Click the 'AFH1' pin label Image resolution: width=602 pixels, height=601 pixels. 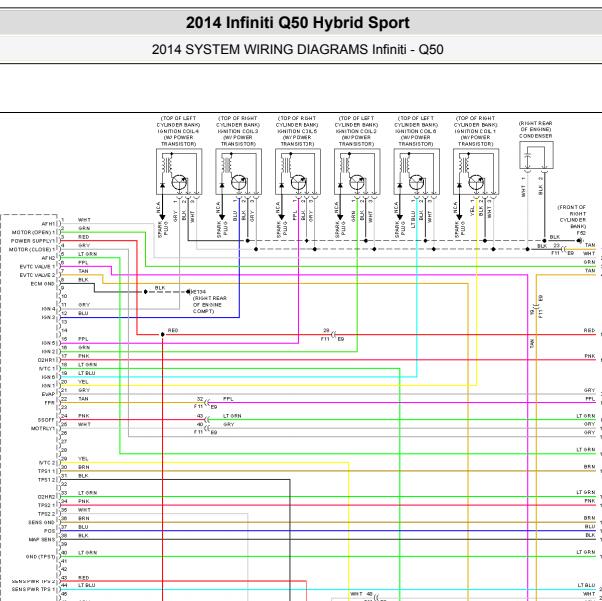[x=48, y=224]
